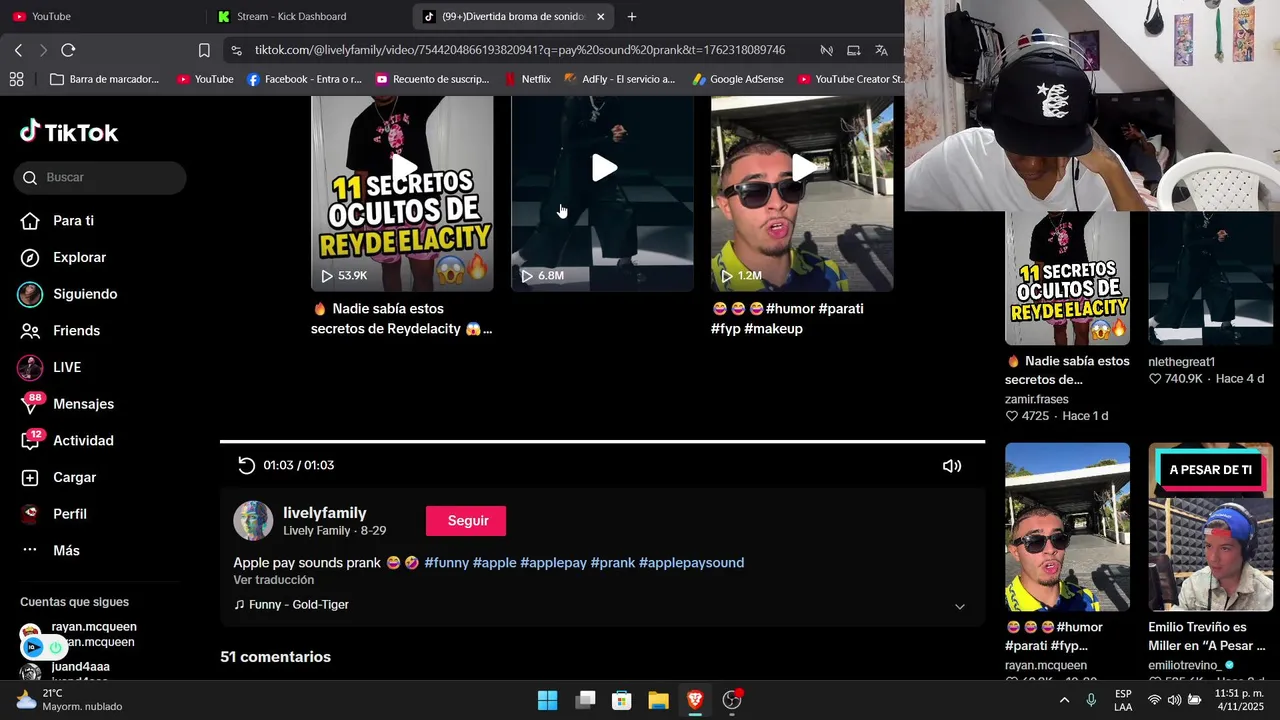The width and height of the screenshot is (1280, 720).
Task: Click the Buscar search field
Action: (x=100, y=178)
